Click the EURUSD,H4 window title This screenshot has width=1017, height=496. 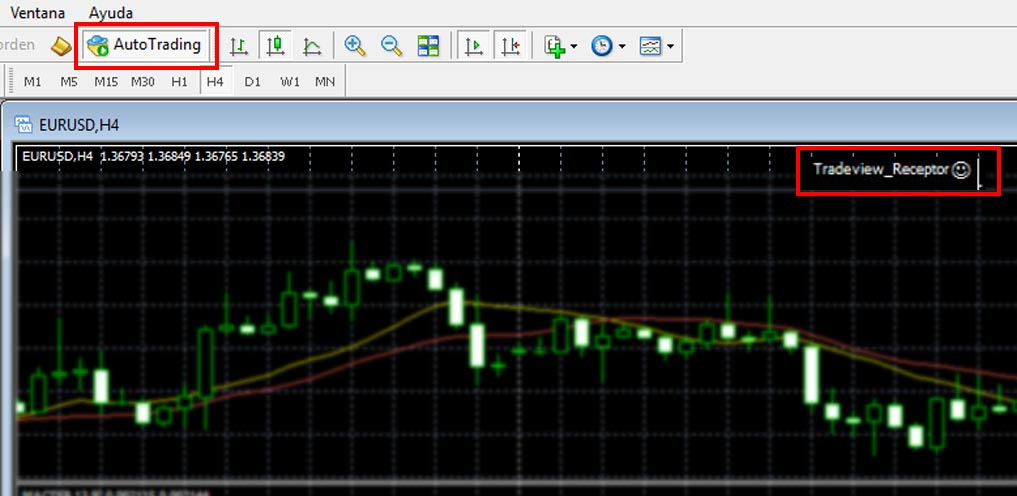point(79,125)
